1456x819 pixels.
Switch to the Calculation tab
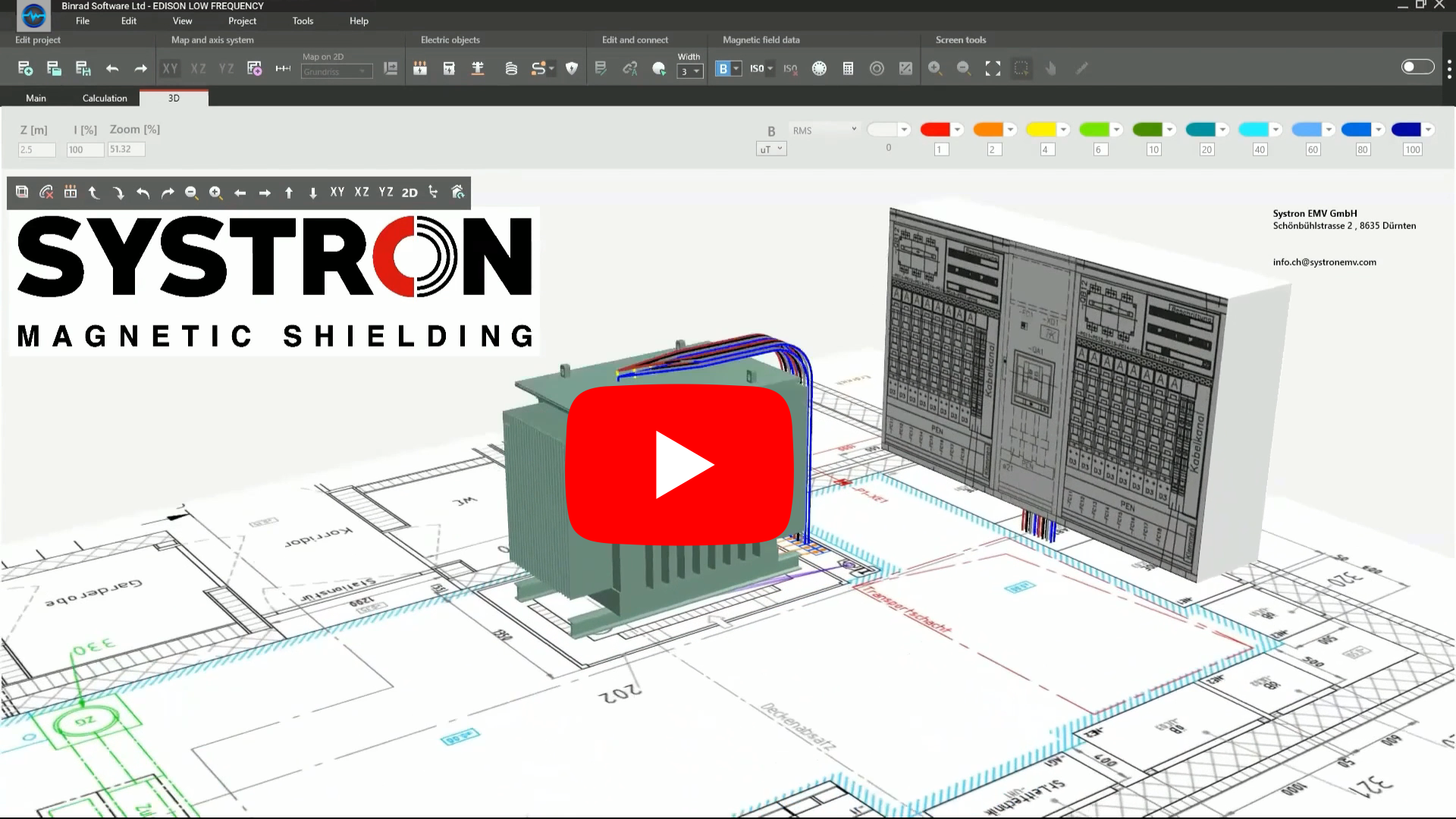coord(104,98)
